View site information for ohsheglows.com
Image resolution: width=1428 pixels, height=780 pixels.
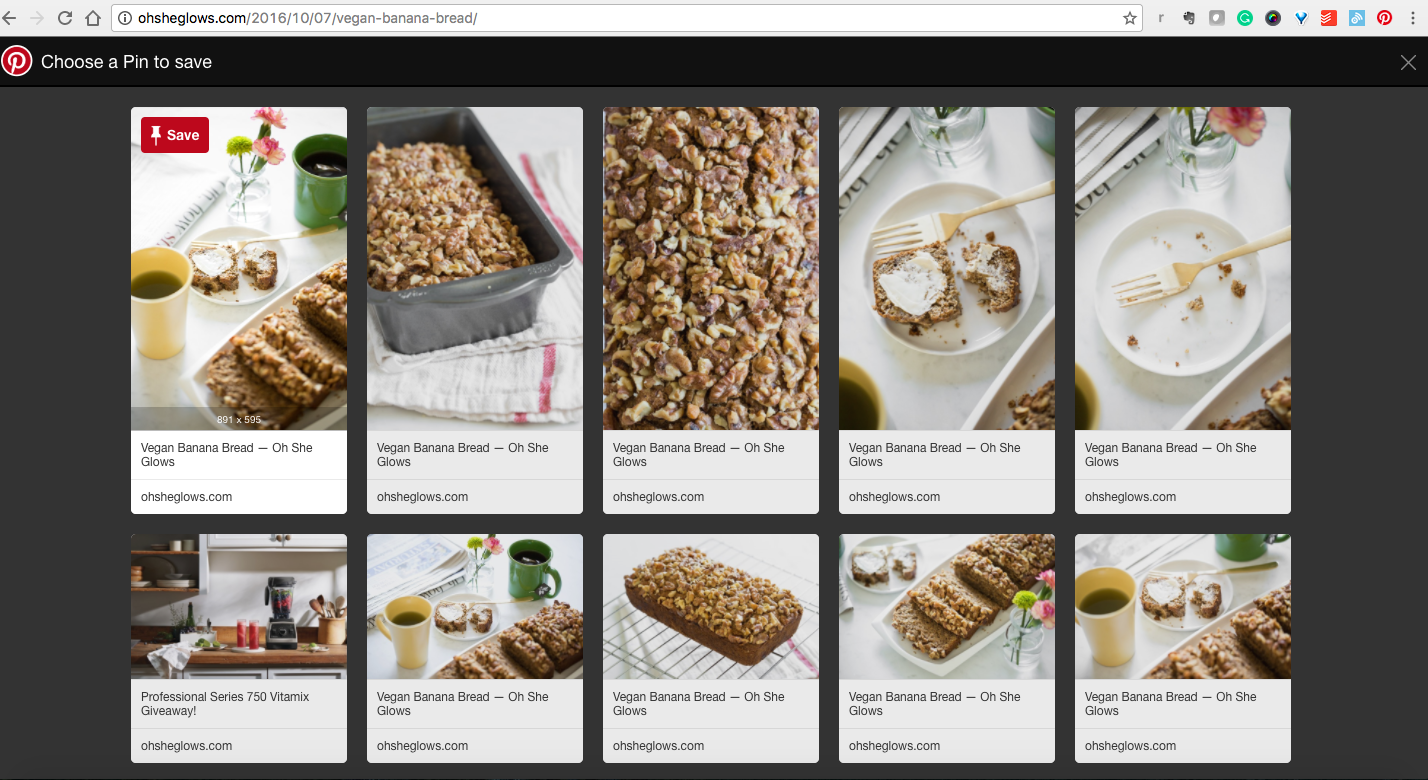point(125,18)
